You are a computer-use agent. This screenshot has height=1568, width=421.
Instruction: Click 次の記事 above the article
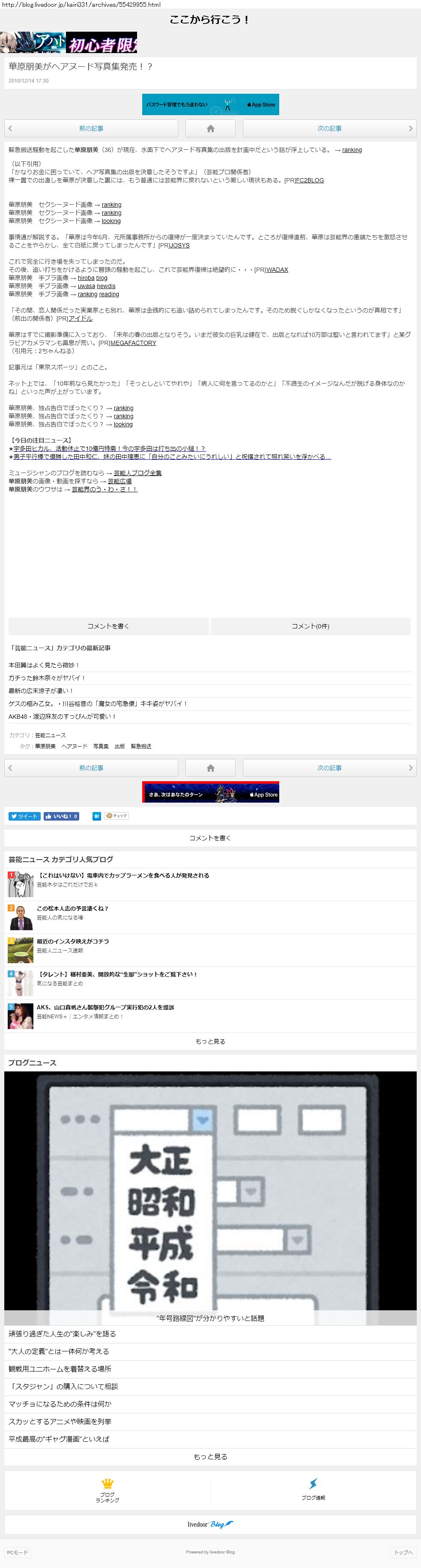(329, 128)
